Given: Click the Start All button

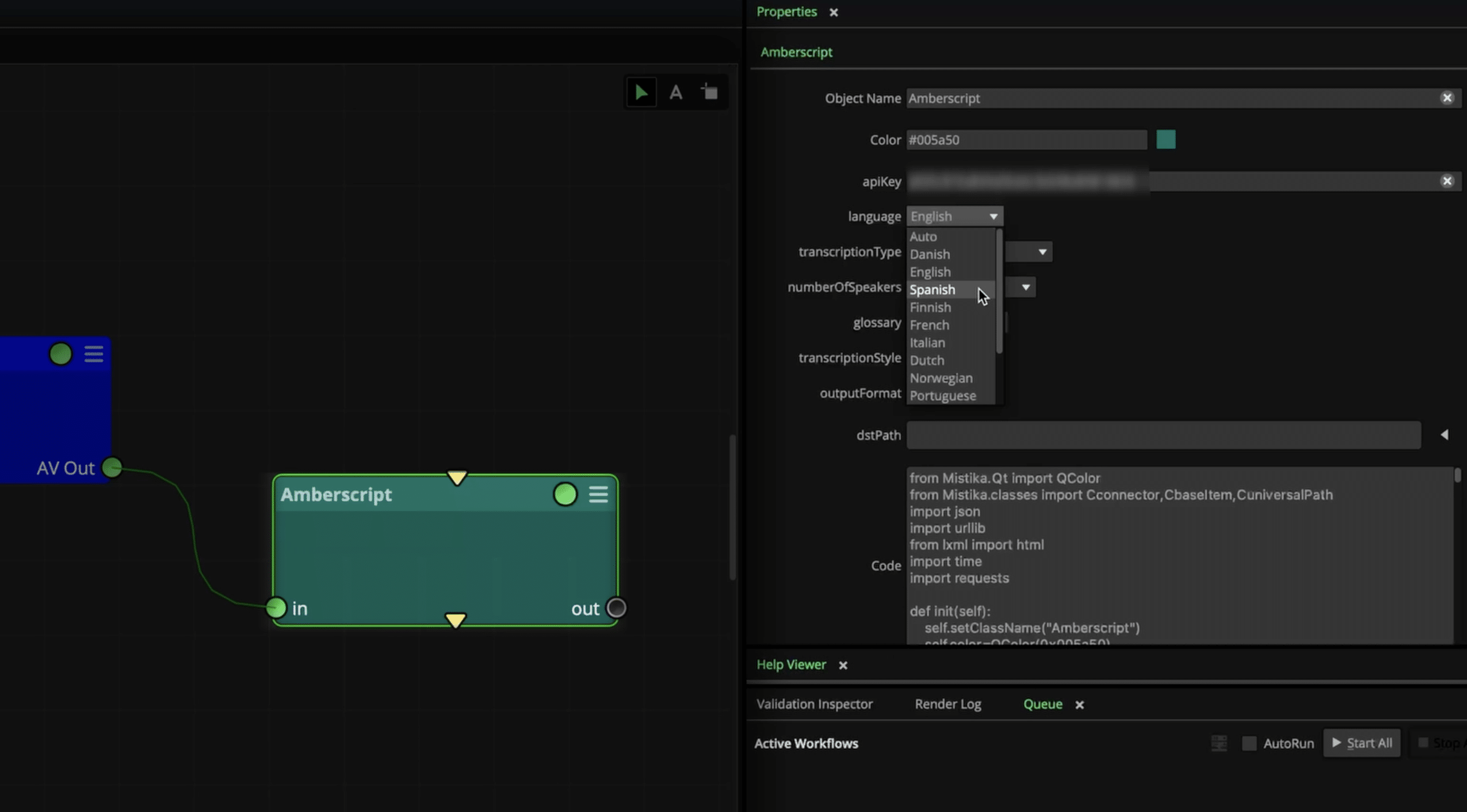Looking at the screenshot, I should tap(1362, 743).
